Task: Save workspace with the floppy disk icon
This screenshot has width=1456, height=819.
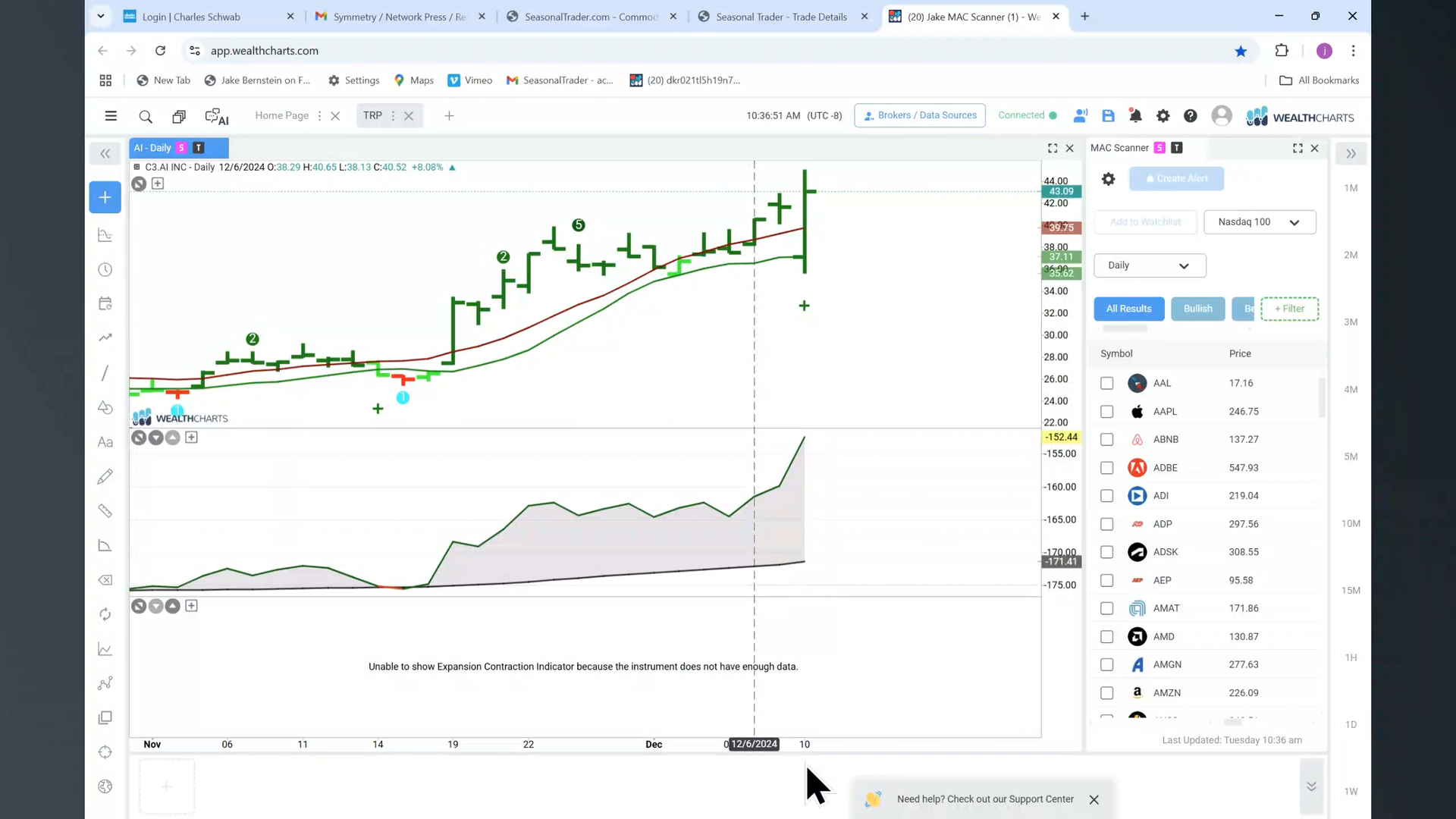Action: (1108, 116)
